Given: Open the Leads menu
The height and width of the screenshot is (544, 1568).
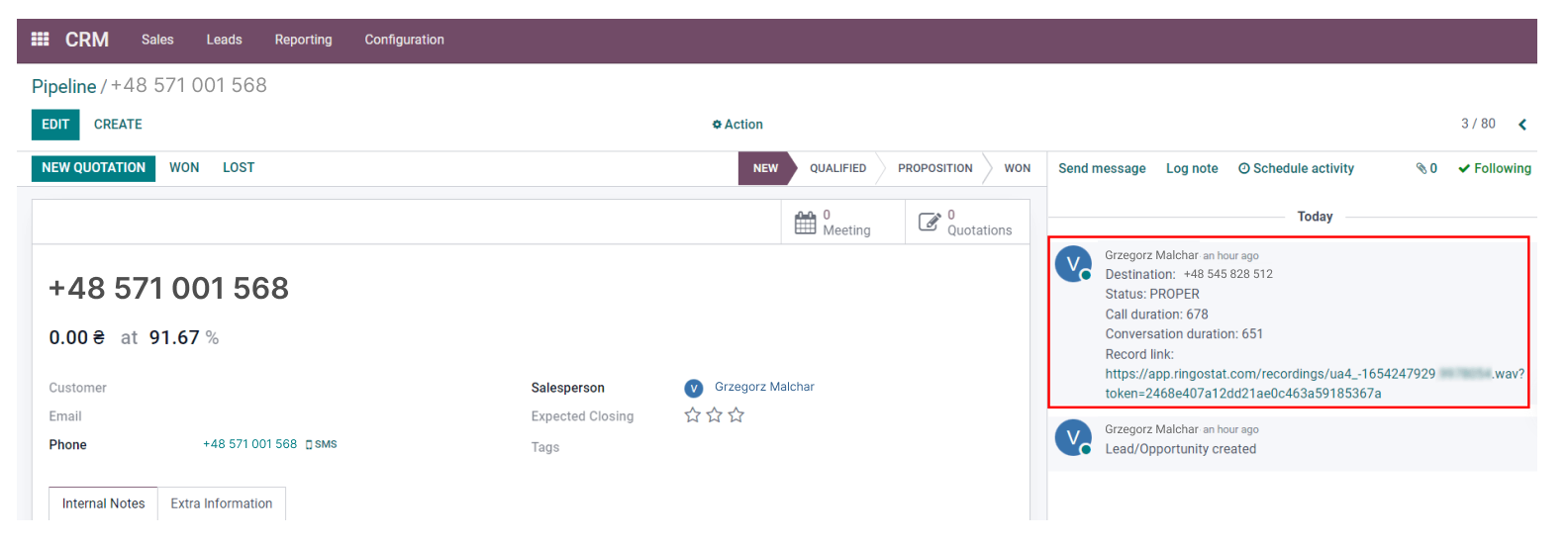Looking at the screenshot, I should click(x=224, y=40).
